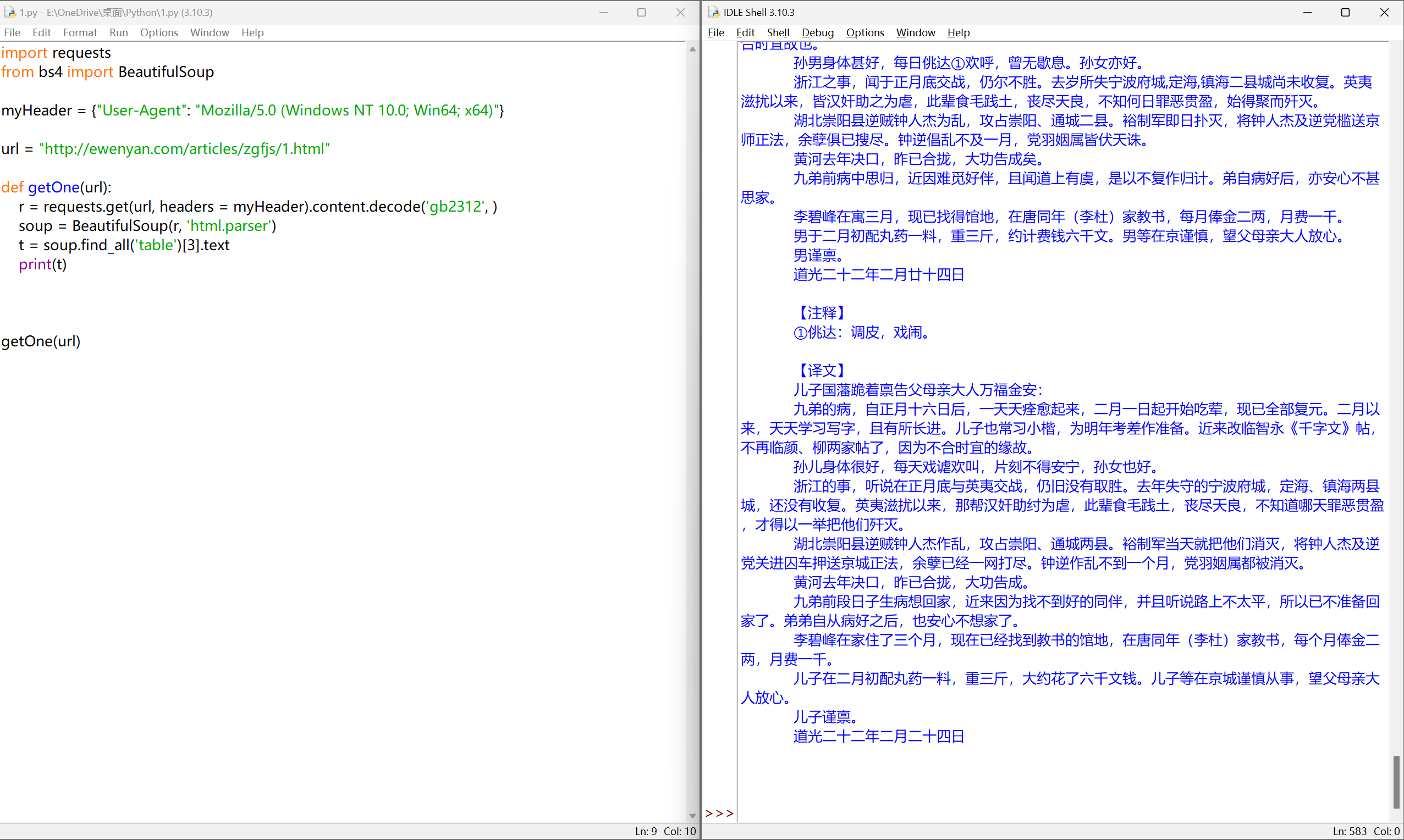Image resolution: width=1404 pixels, height=840 pixels.
Task: Click the Python icon in the editor title bar
Action: click(10, 12)
